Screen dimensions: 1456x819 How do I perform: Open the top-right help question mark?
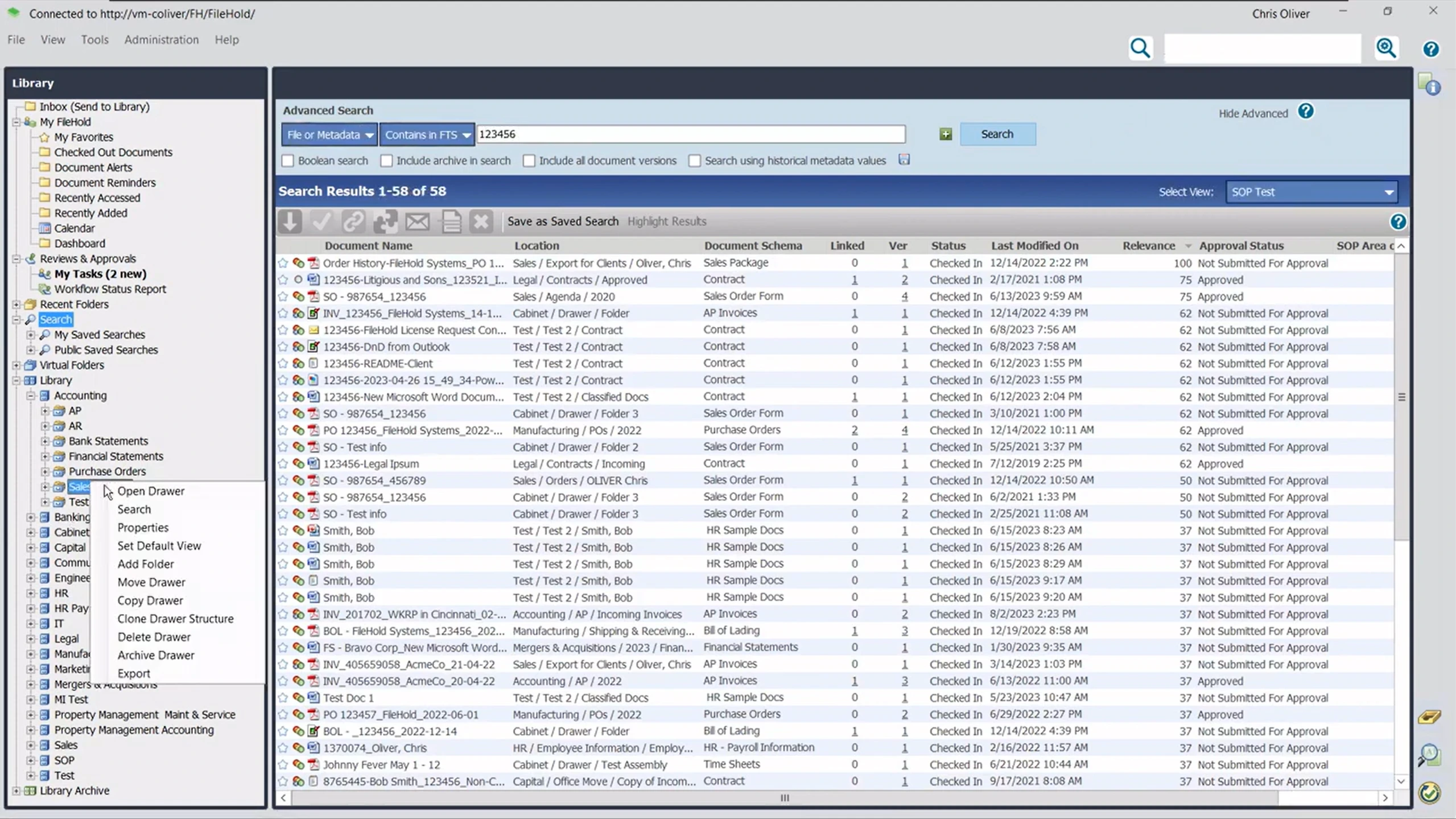click(x=1431, y=50)
